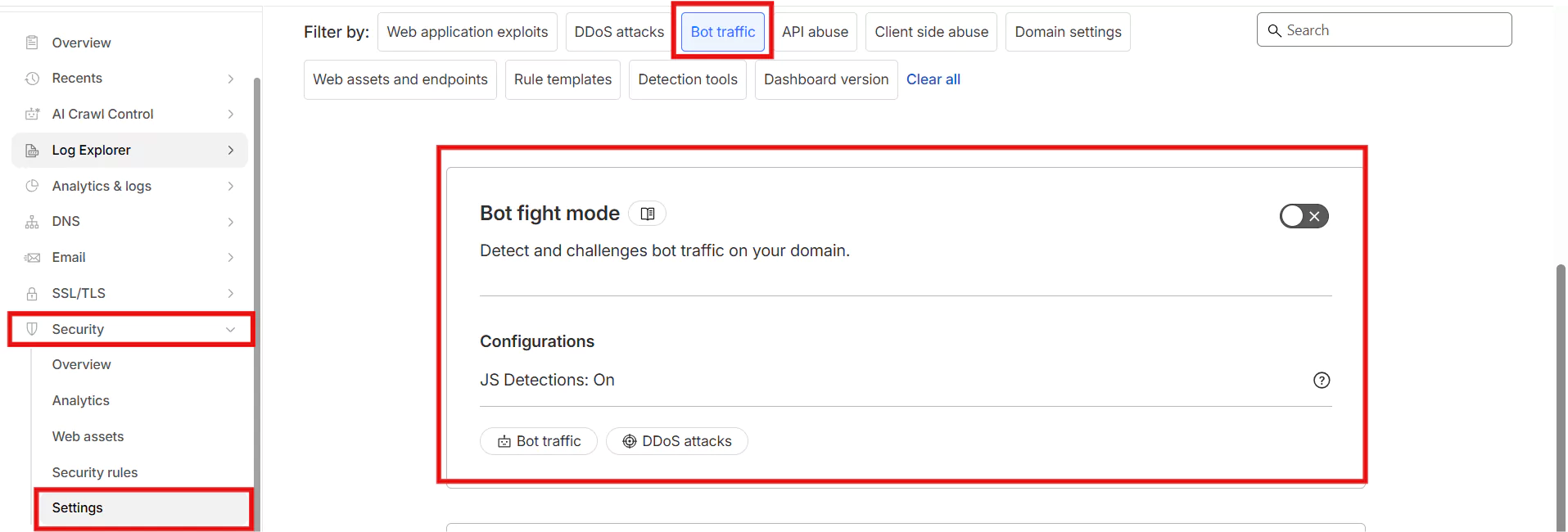Enable the Bot fight mode toggle
Image resolution: width=1568 pixels, height=532 pixels.
tap(1304, 216)
